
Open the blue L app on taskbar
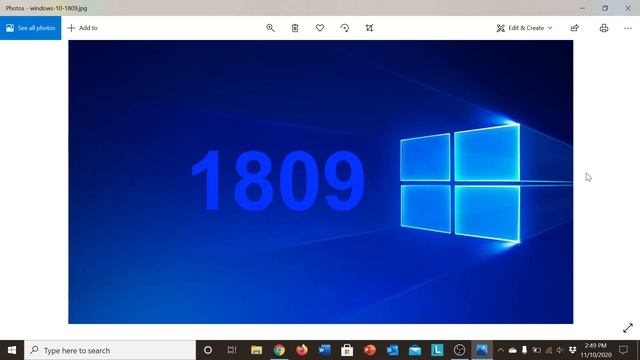tap(437, 350)
